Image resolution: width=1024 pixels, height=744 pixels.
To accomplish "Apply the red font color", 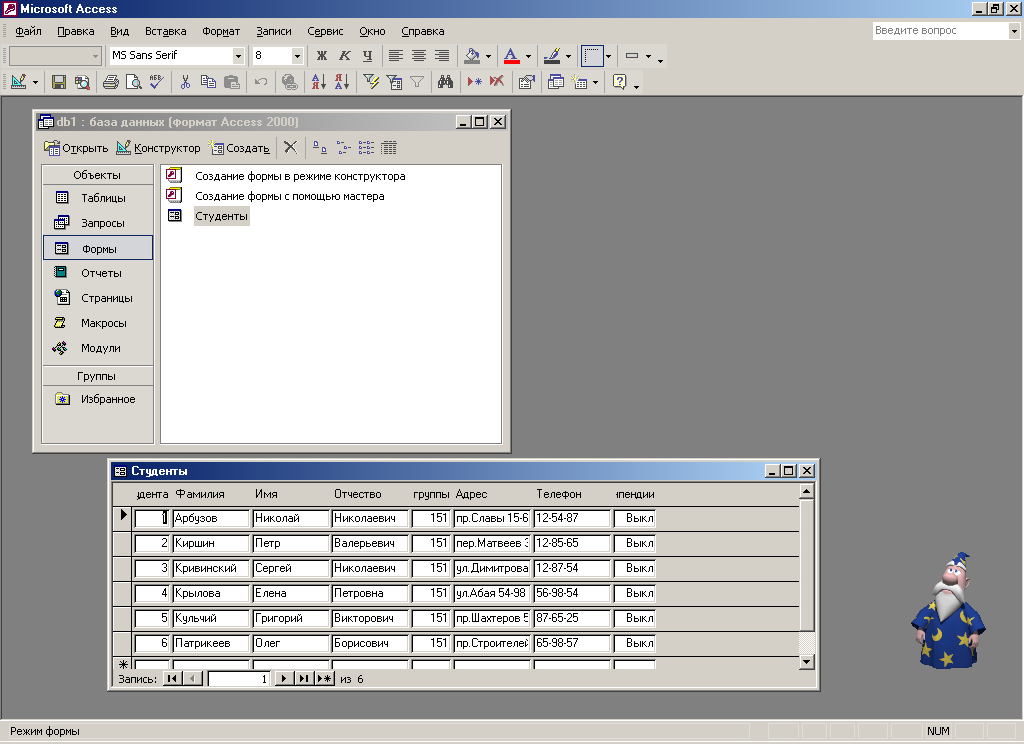I will 511,56.
